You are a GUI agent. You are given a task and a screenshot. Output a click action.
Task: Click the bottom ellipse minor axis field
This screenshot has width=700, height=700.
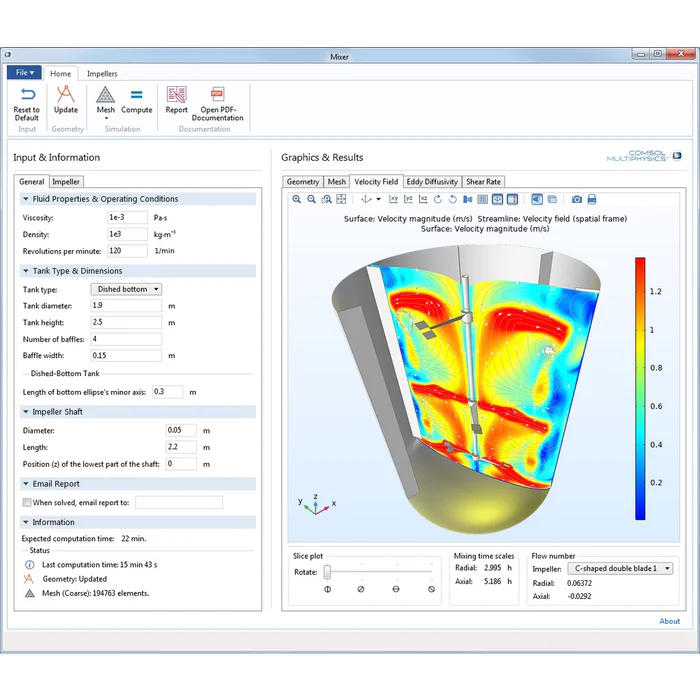pos(167,392)
